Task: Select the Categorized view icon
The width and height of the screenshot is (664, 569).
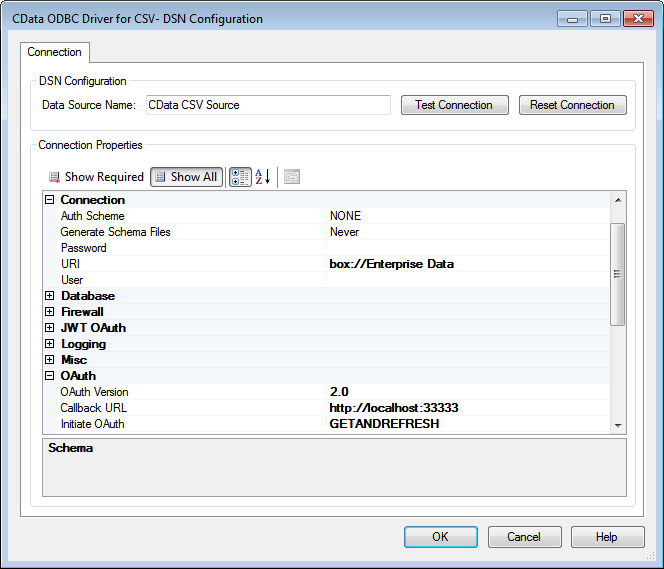Action: click(240, 177)
